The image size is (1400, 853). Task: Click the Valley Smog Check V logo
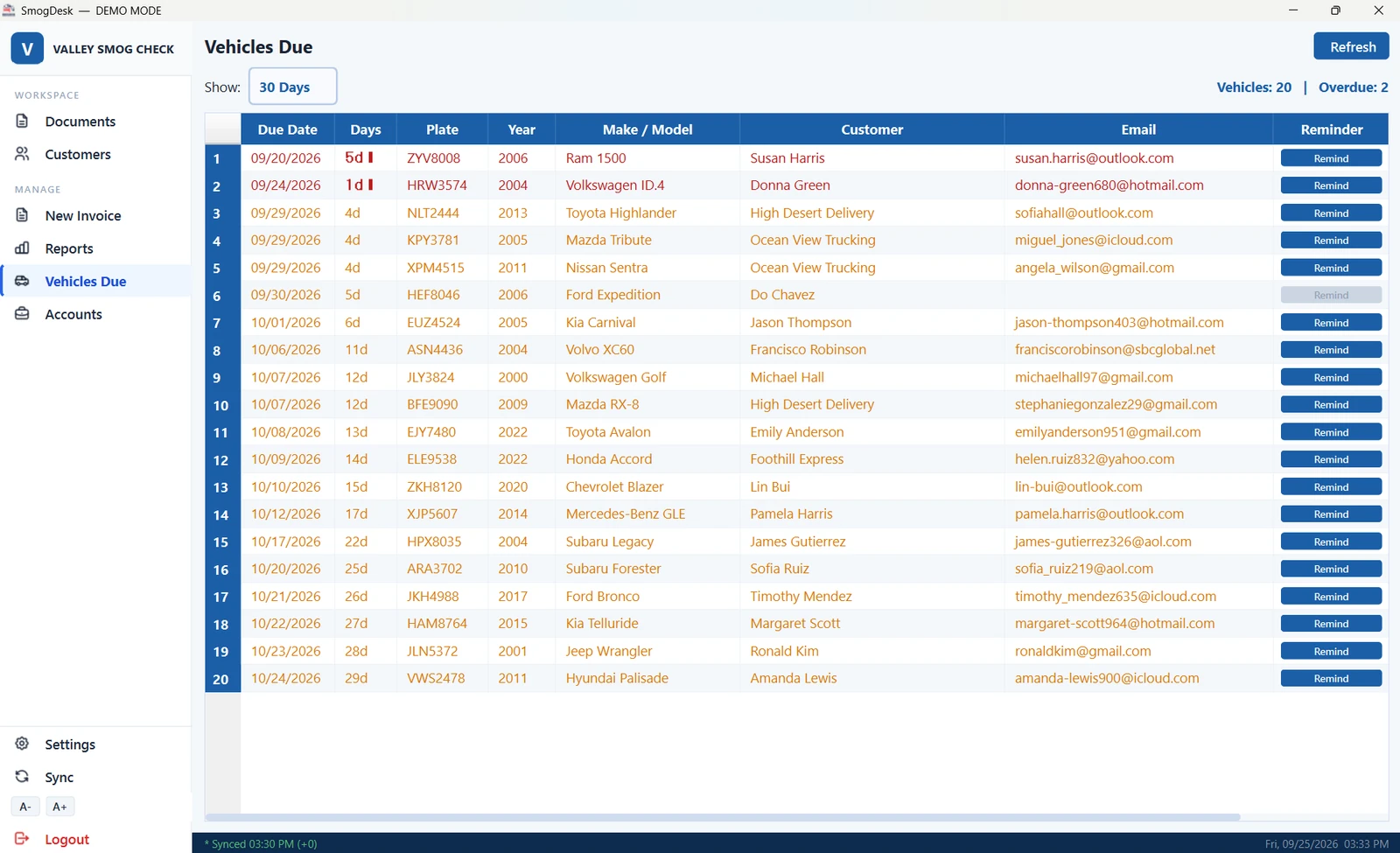pos(27,49)
